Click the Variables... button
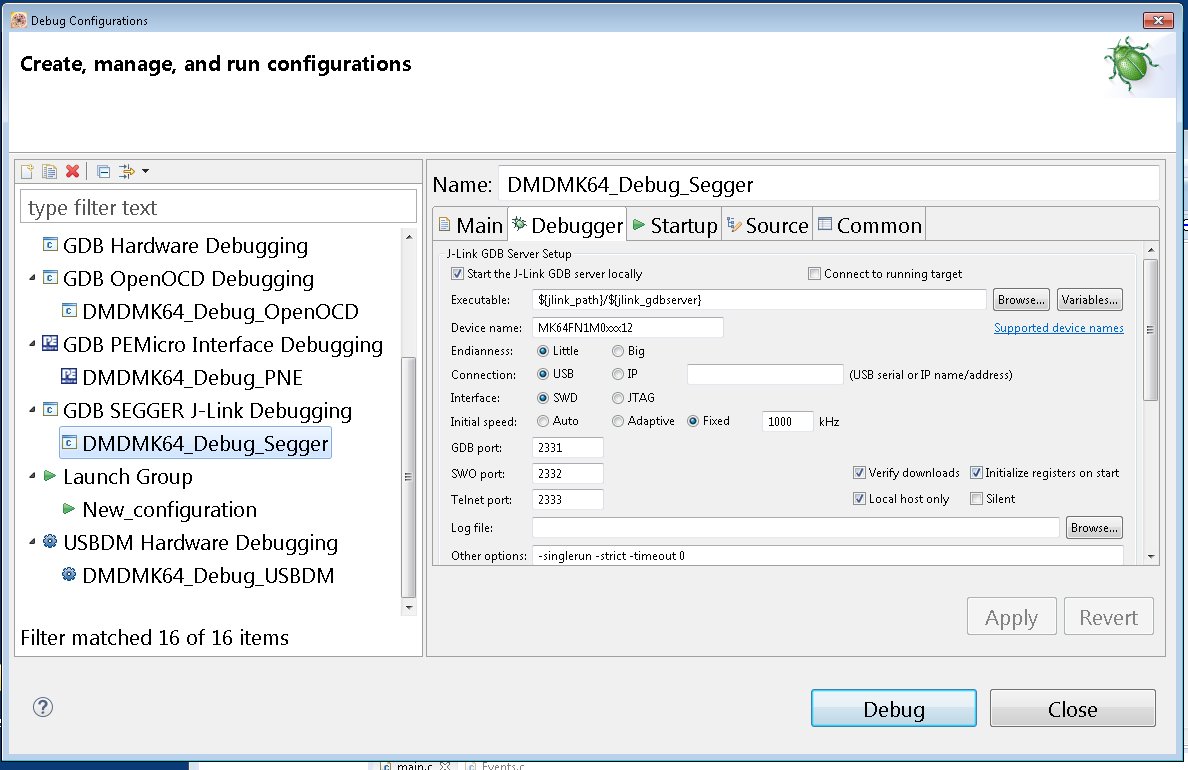1188x770 pixels. click(1090, 300)
